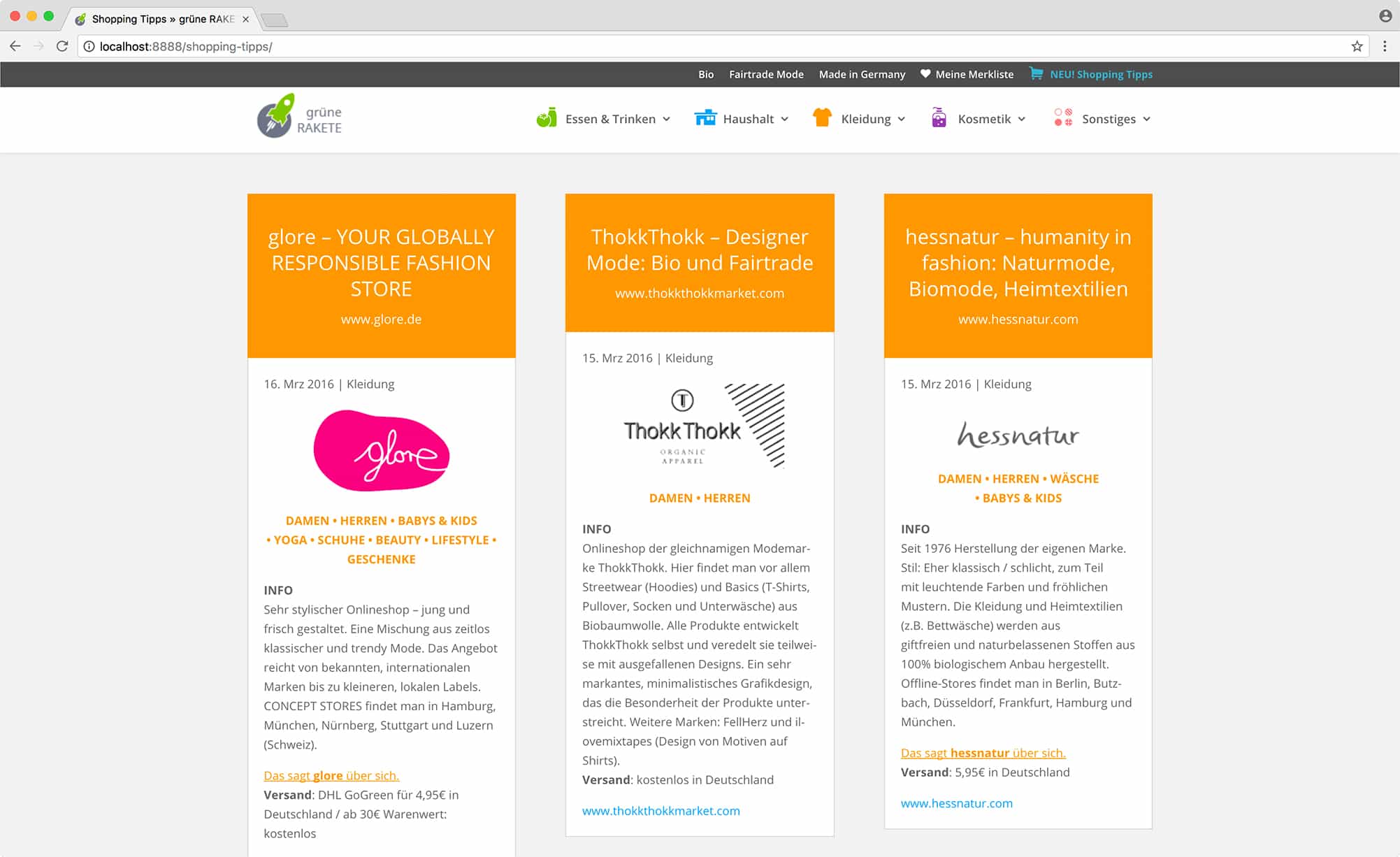1400x857 pixels.
Task: Open www.thokkthokkmarket.com in the orange header
Action: click(x=700, y=294)
